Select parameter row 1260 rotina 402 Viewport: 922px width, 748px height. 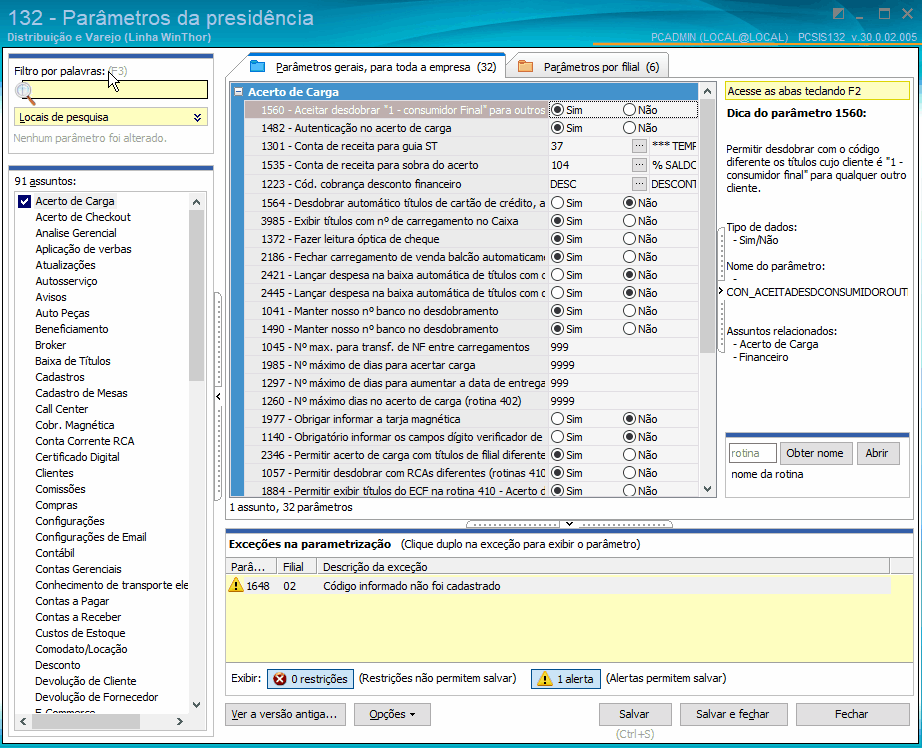click(x=472, y=401)
